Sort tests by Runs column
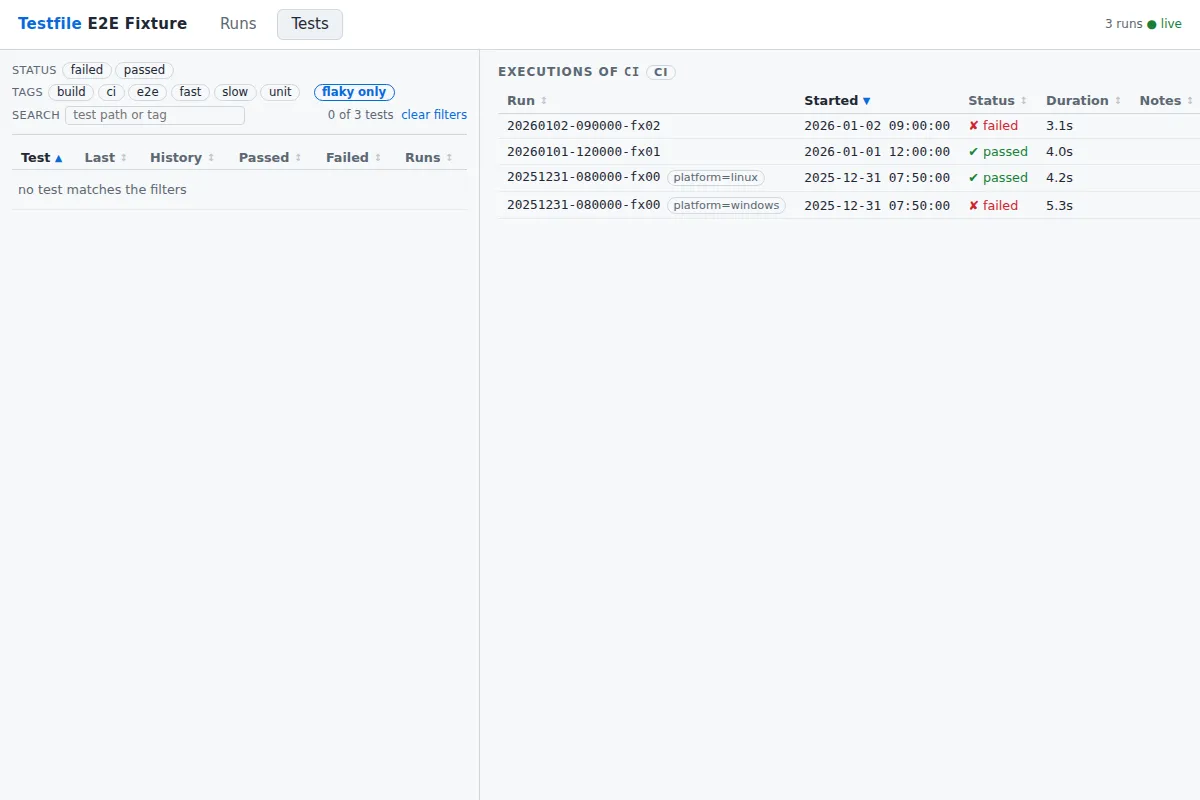 point(428,158)
